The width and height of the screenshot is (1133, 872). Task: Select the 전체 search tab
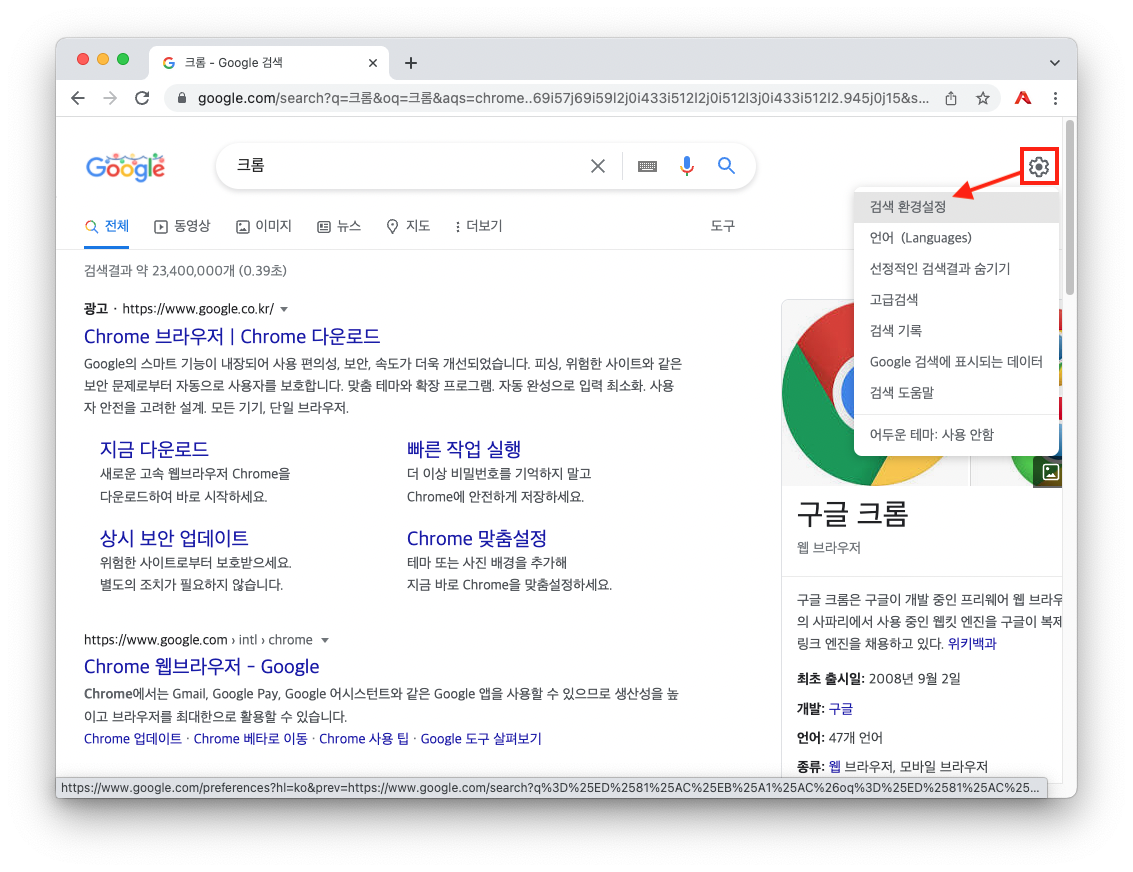point(107,226)
